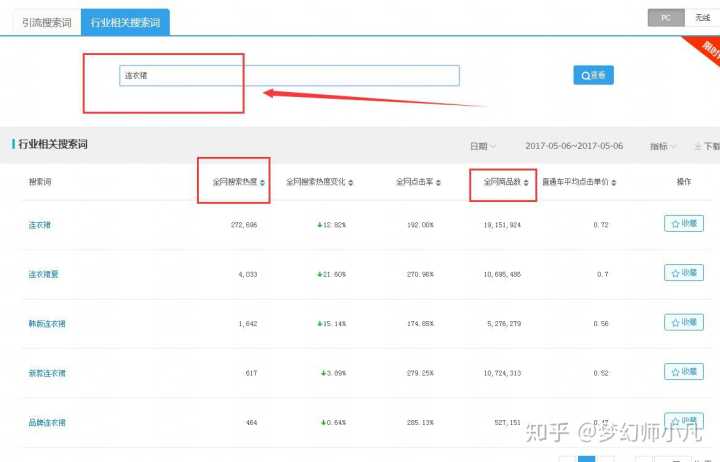This screenshot has width=720, height=462.
Task: Favorite the 新款连衣裙 keyword row
Action: 684,372
